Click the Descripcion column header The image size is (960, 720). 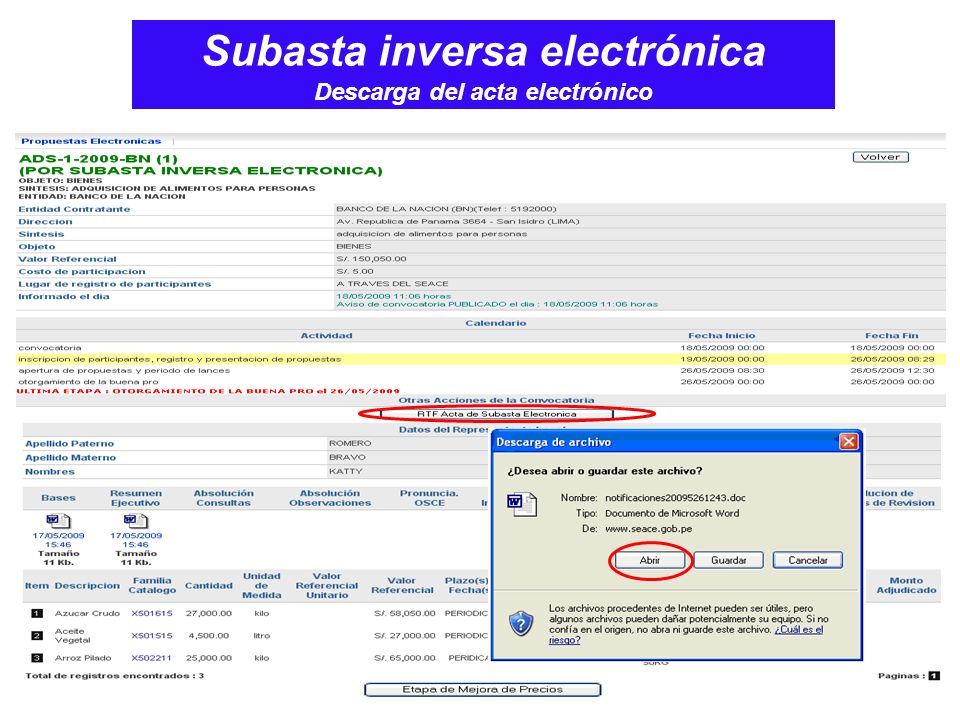87,585
